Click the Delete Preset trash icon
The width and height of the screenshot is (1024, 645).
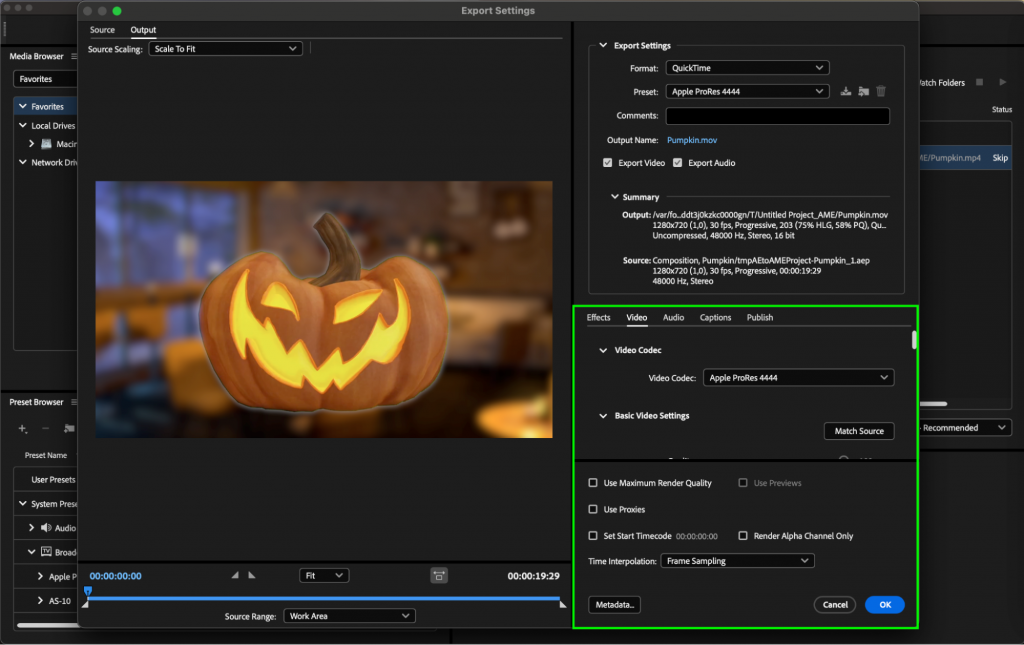coord(880,91)
